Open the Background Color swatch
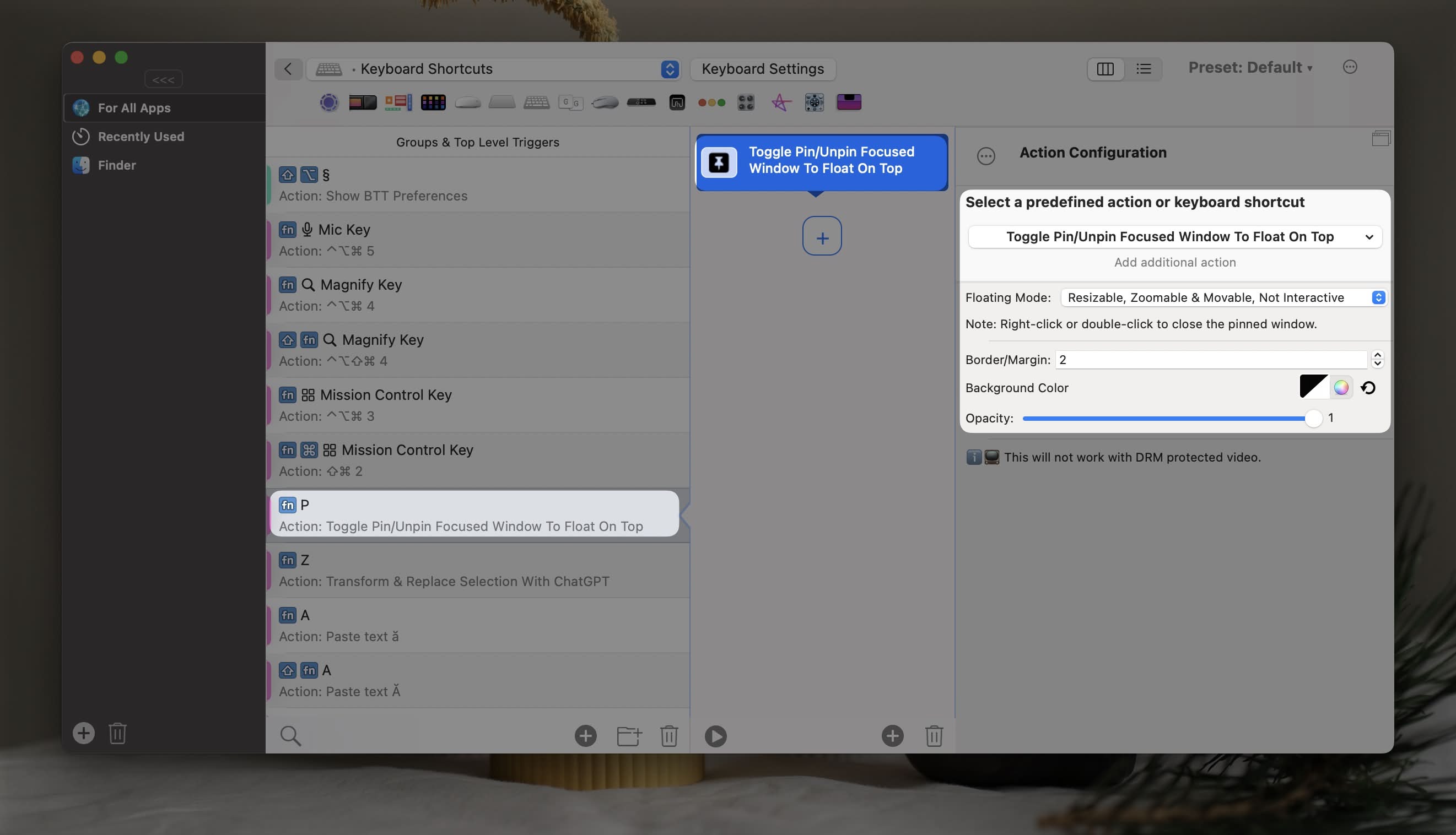 1313,387
